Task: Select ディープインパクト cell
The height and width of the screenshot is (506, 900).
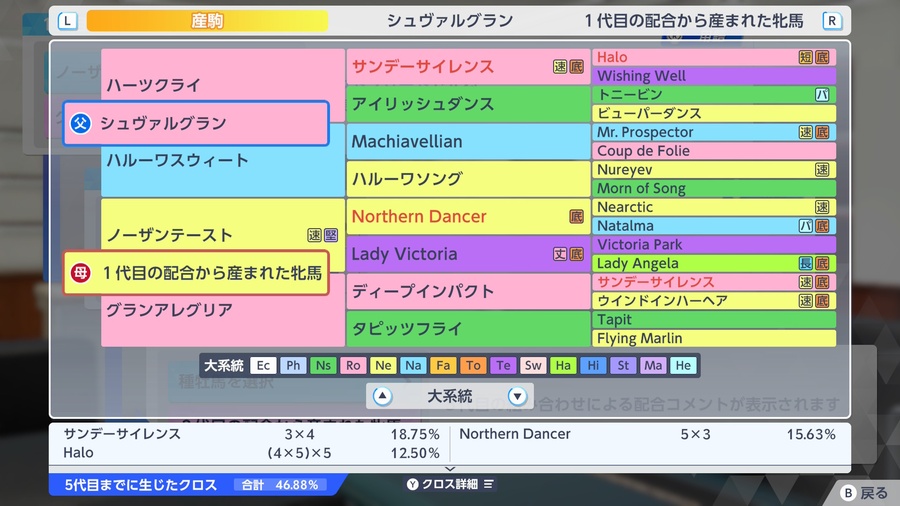Action: click(x=468, y=291)
